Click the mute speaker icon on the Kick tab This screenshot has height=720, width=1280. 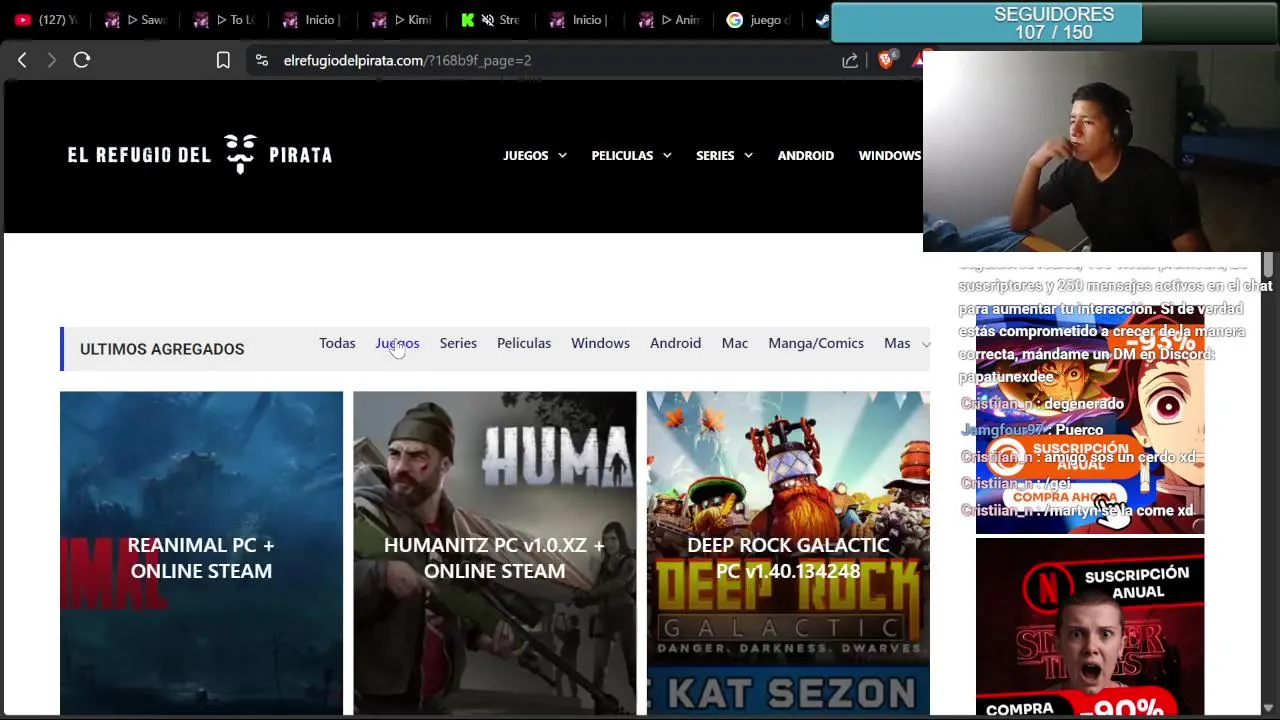(488, 20)
